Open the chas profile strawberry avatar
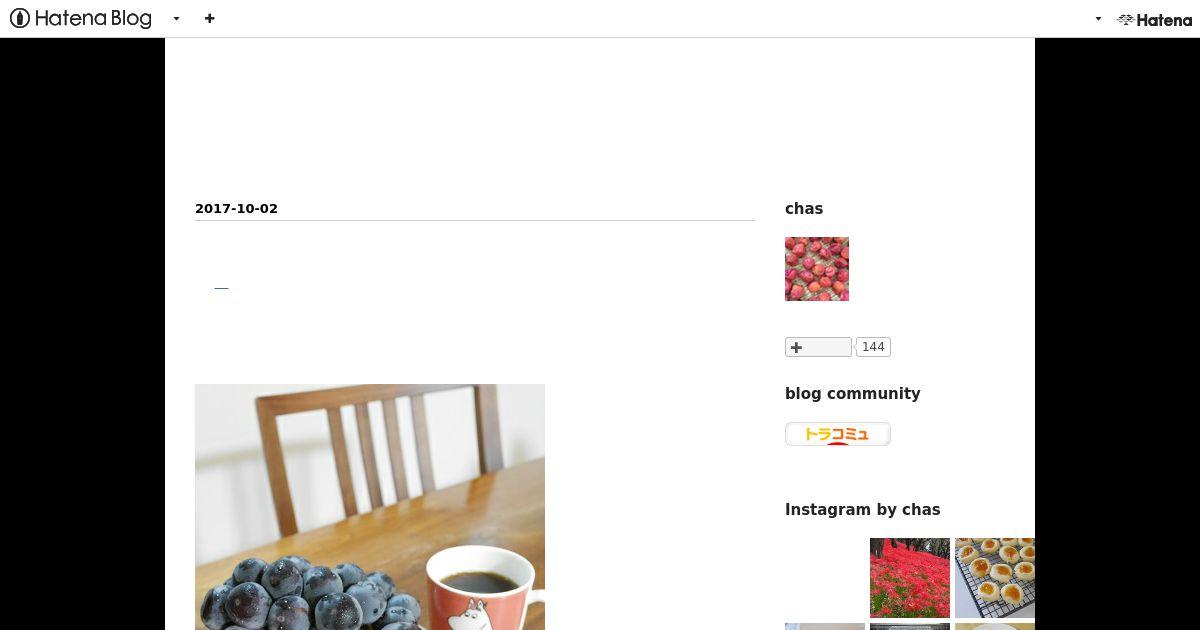This screenshot has width=1200, height=630. click(x=817, y=269)
